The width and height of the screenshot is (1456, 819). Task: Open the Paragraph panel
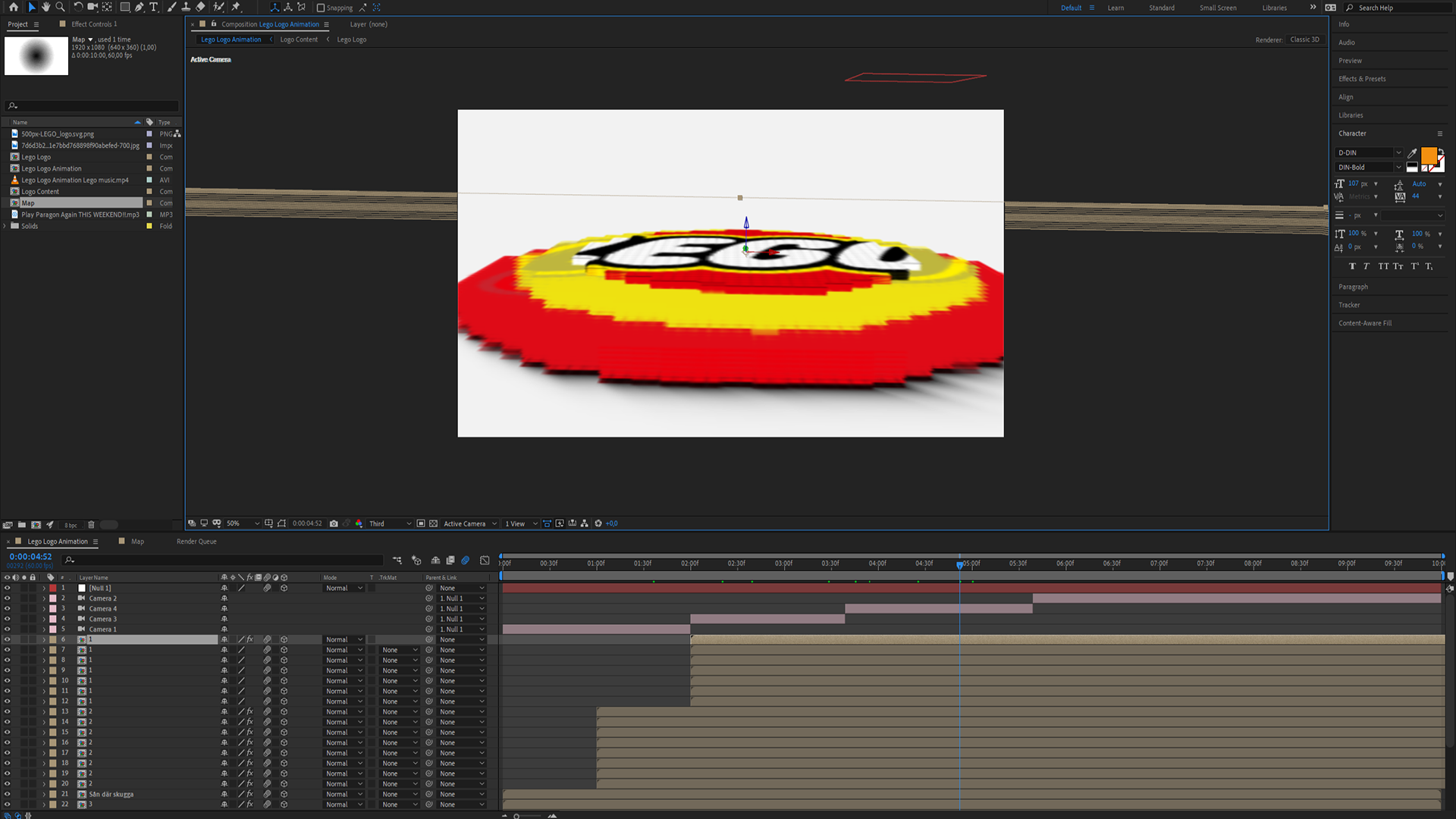click(x=1353, y=287)
